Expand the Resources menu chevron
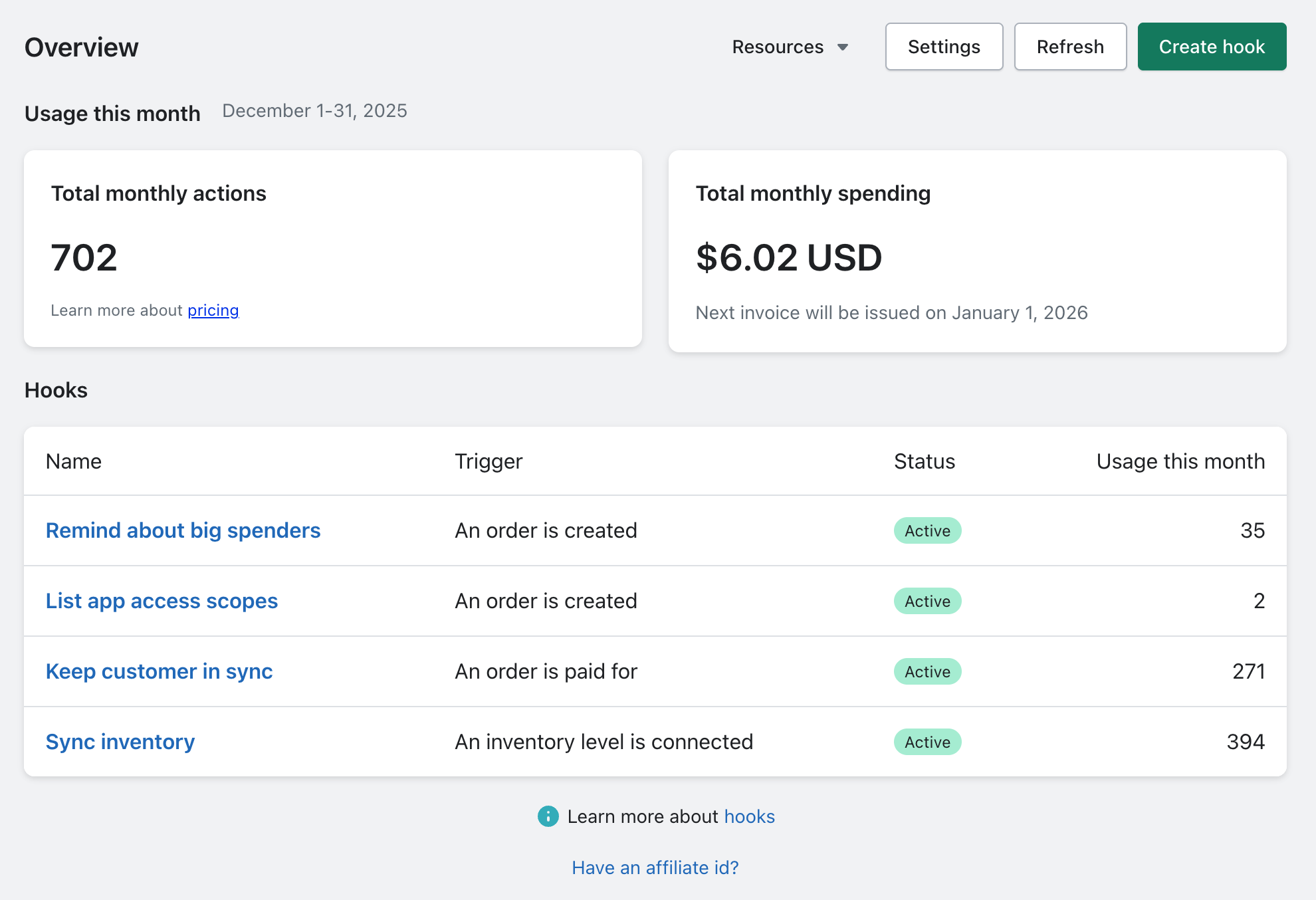The height and width of the screenshot is (900, 1316). point(842,47)
